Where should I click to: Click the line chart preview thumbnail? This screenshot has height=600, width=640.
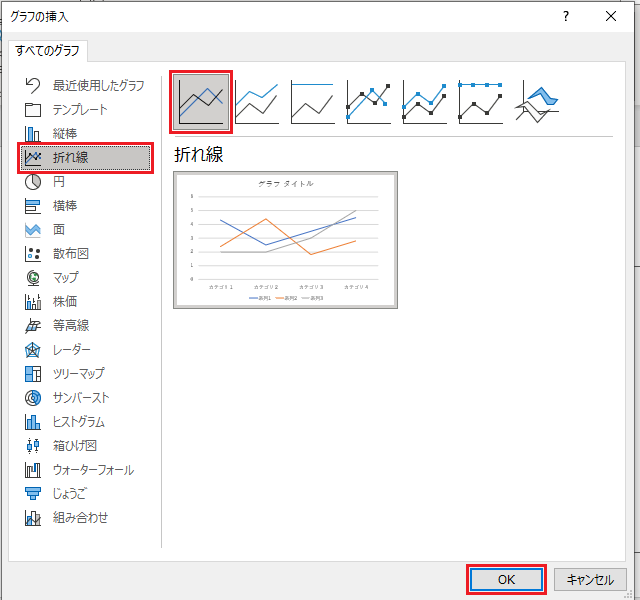(285, 240)
